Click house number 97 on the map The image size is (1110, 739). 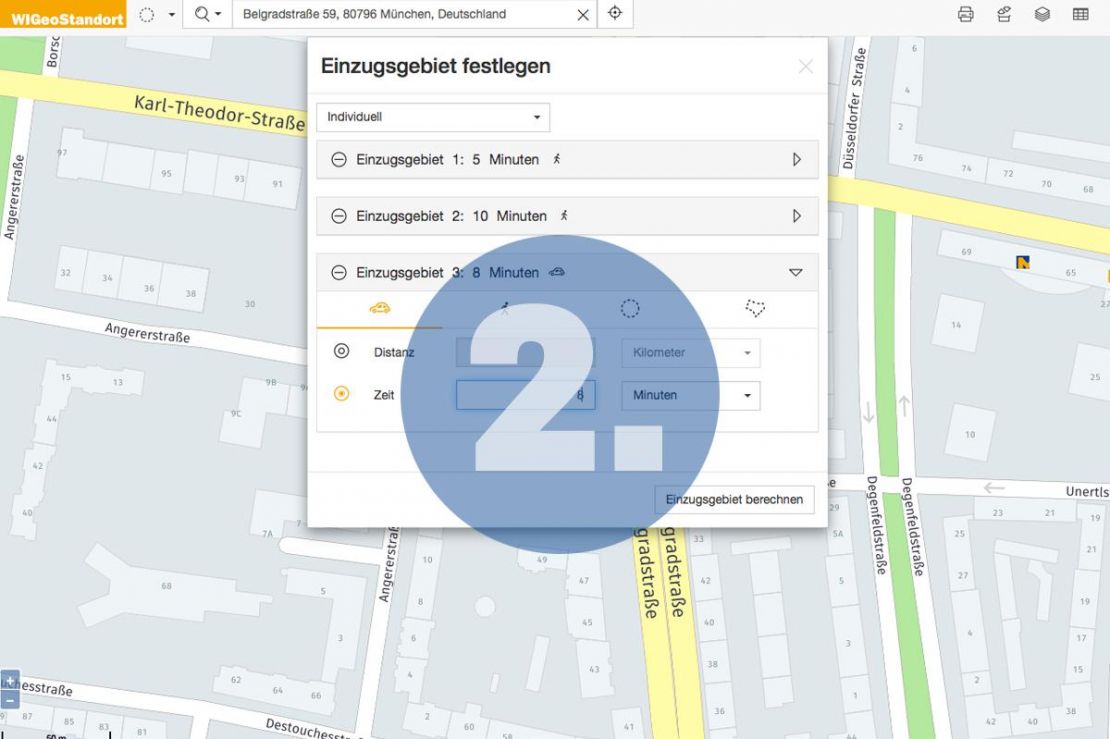coord(62,153)
